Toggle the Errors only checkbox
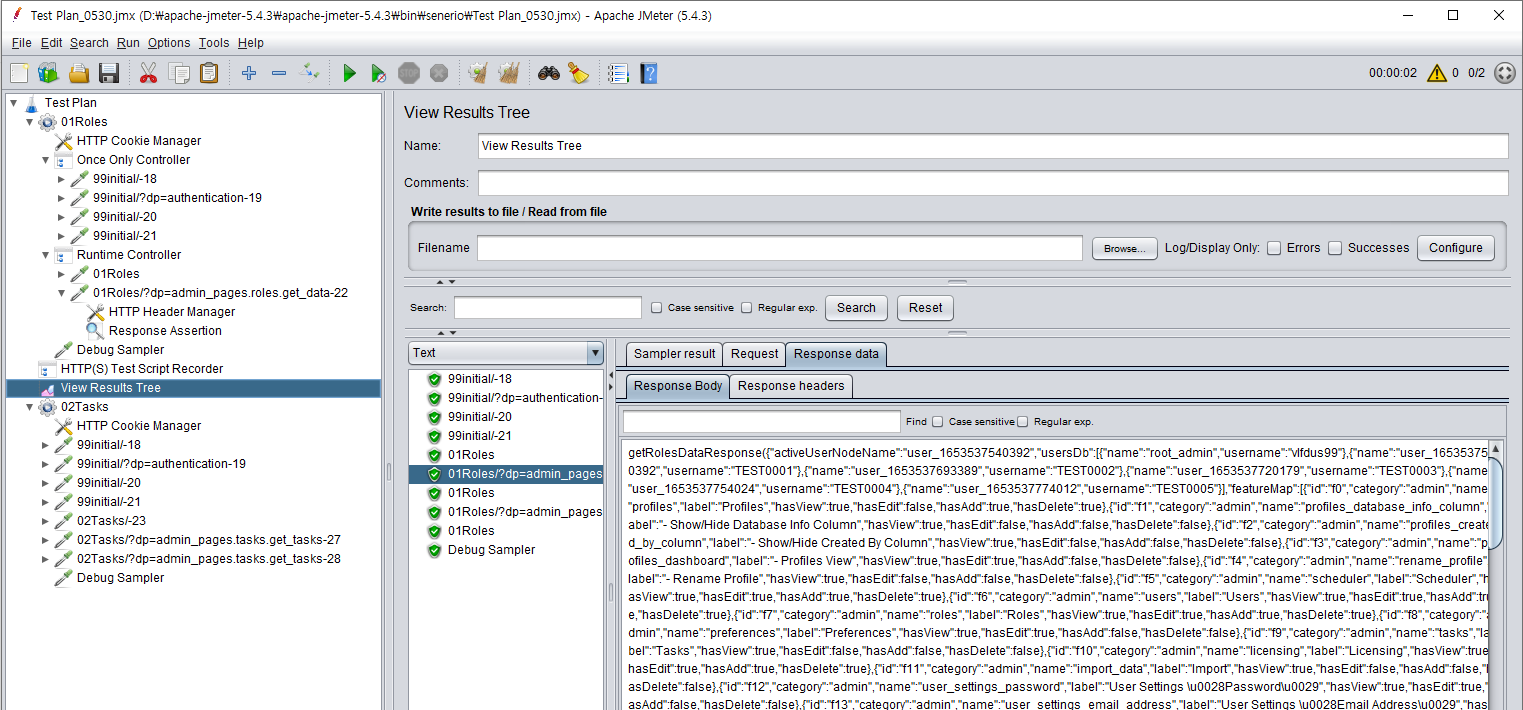The image size is (1523, 710). [1274, 248]
